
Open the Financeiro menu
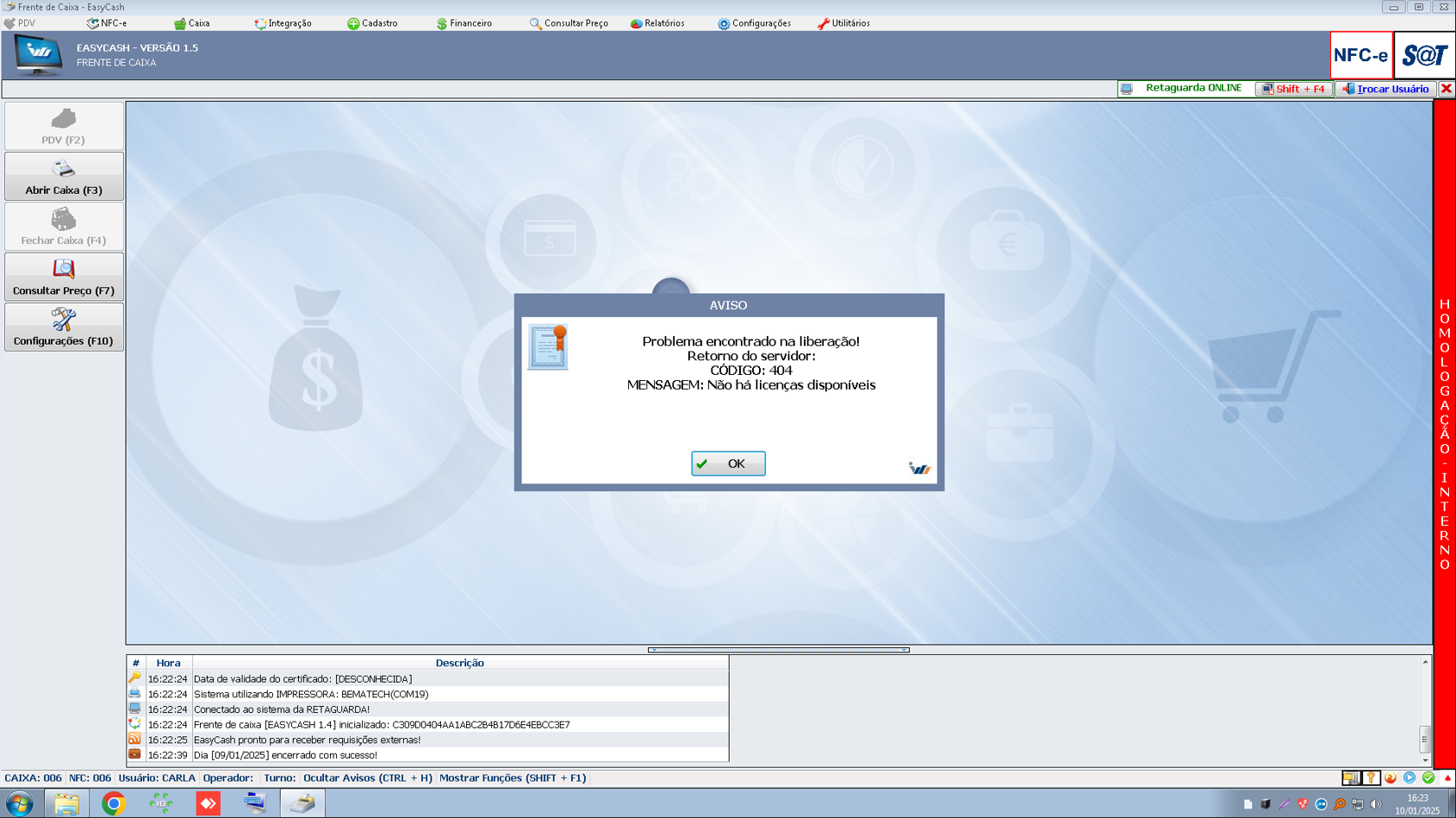(x=464, y=23)
